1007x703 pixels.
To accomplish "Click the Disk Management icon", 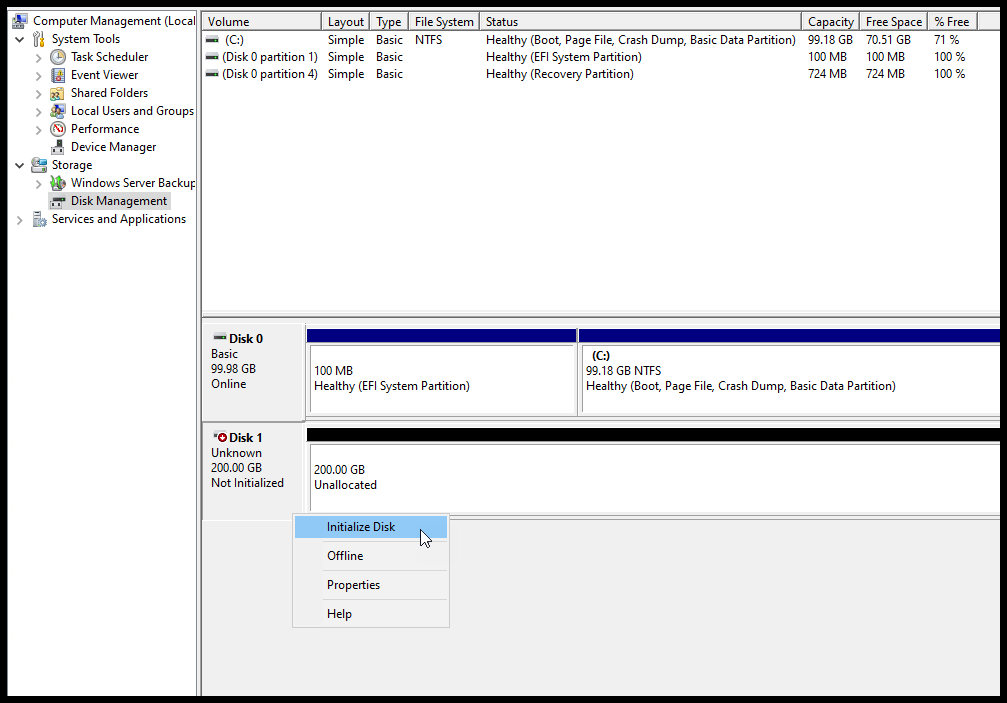I will click(58, 202).
